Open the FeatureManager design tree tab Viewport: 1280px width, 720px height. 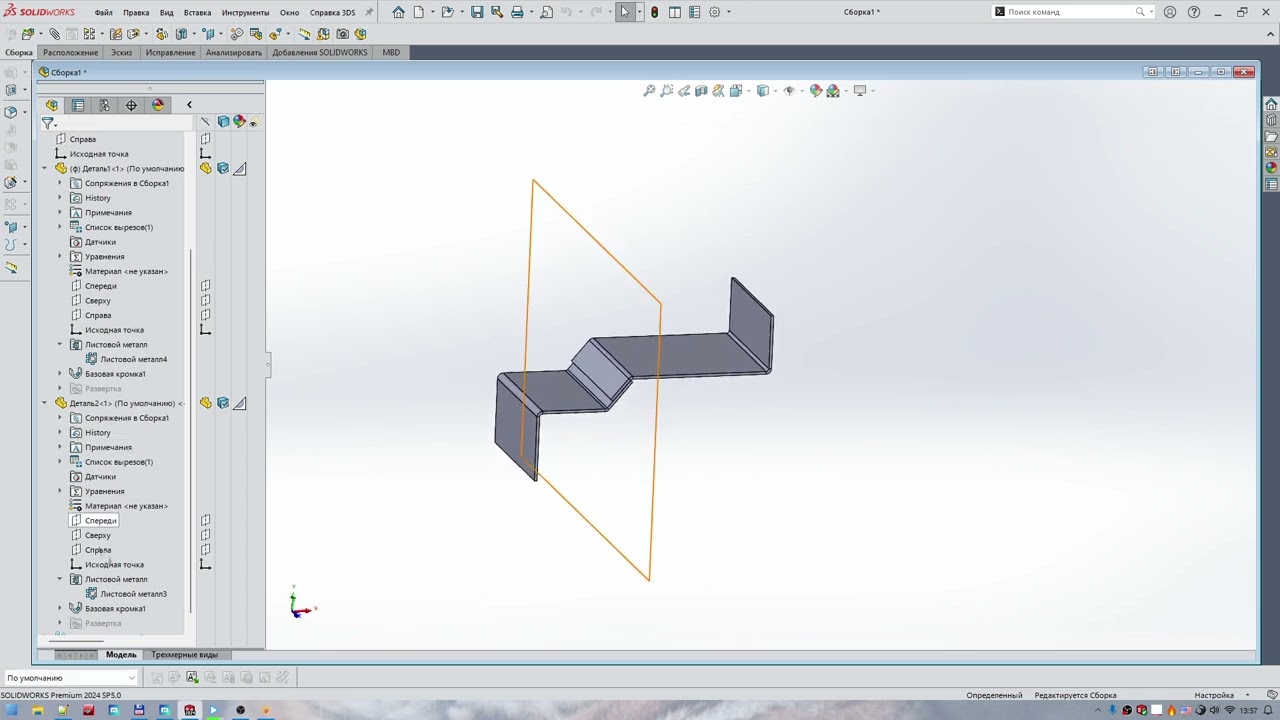coord(51,105)
